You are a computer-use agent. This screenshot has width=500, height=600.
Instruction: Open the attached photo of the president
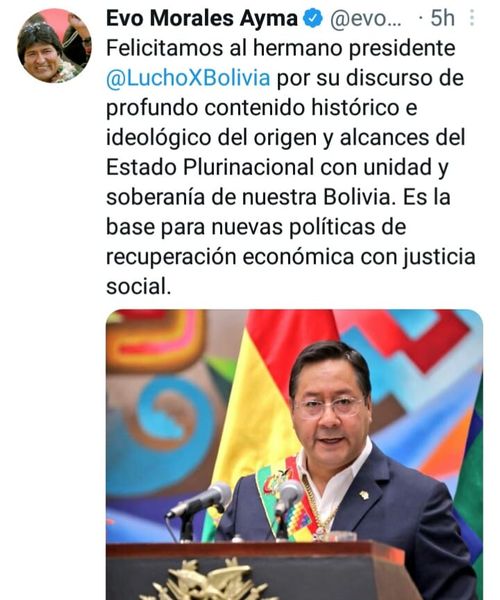294,455
